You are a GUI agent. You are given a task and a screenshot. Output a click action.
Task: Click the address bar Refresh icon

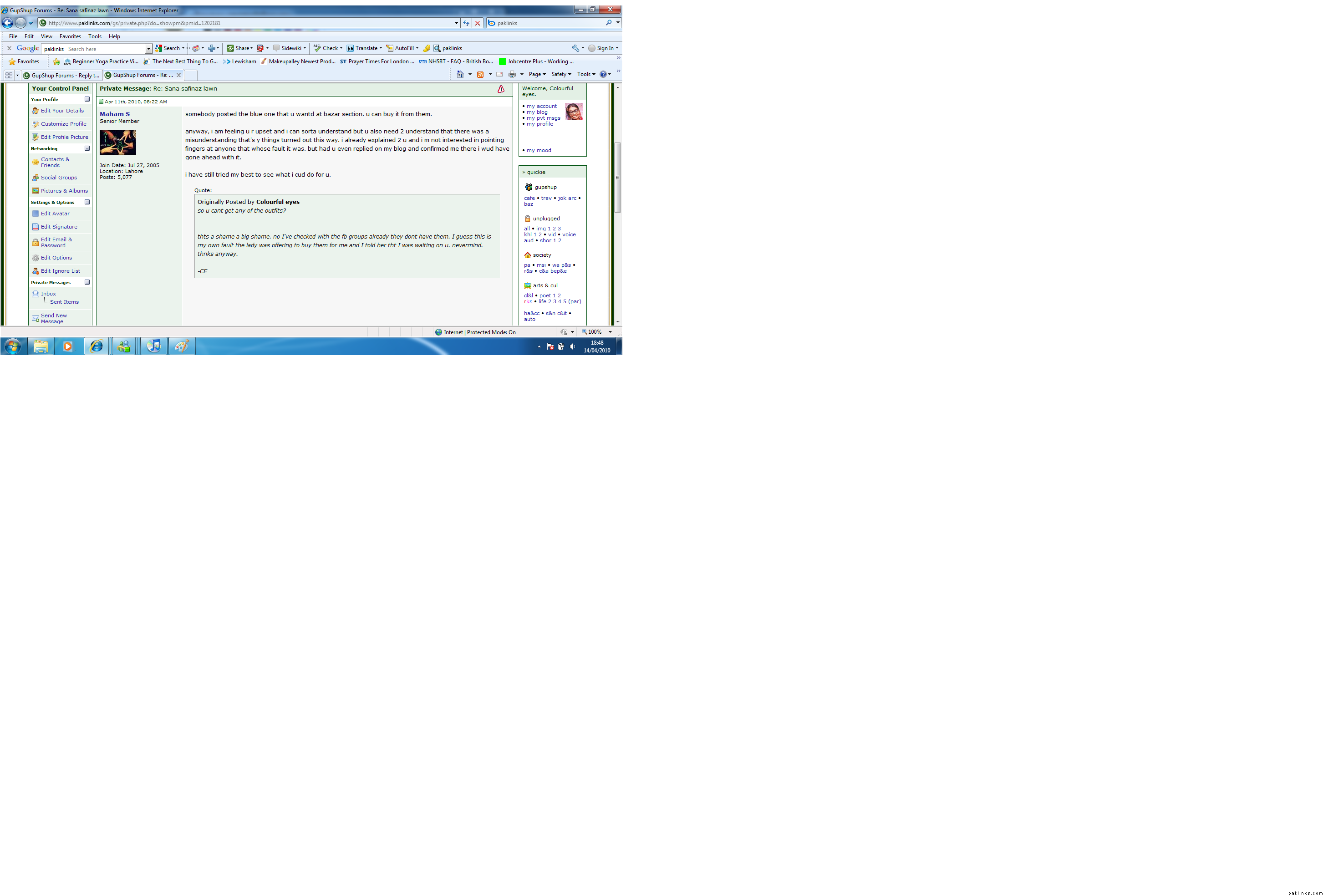pyautogui.click(x=466, y=23)
